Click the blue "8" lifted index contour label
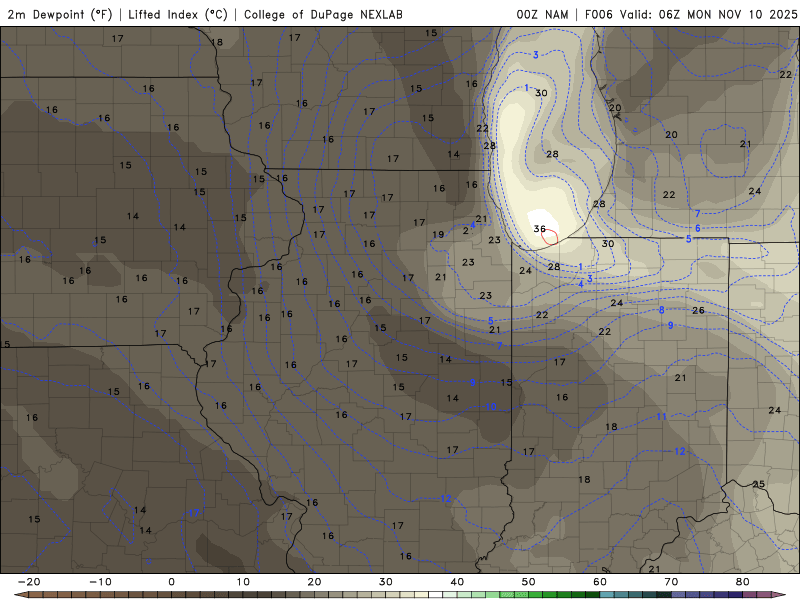This screenshot has width=800, height=600. [661, 310]
